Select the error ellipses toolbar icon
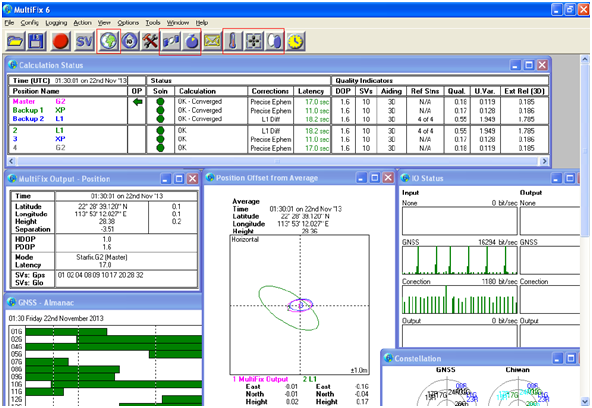Image resolution: width=592 pixels, height=408 pixels. (274, 41)
